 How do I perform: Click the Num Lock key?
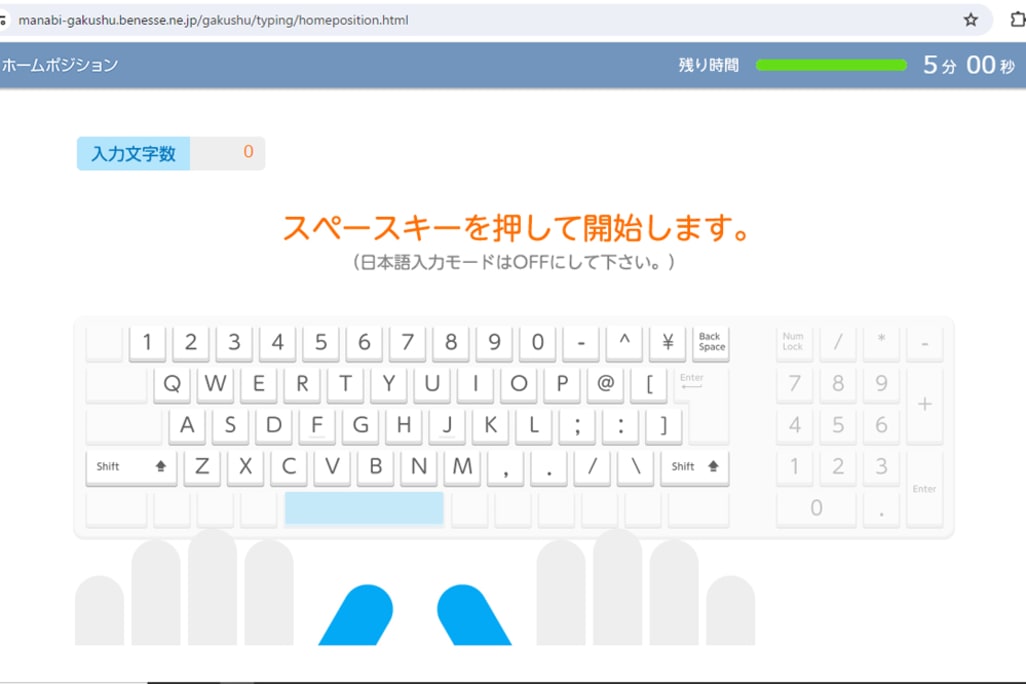pyautogui.click(x=793, y=343)
